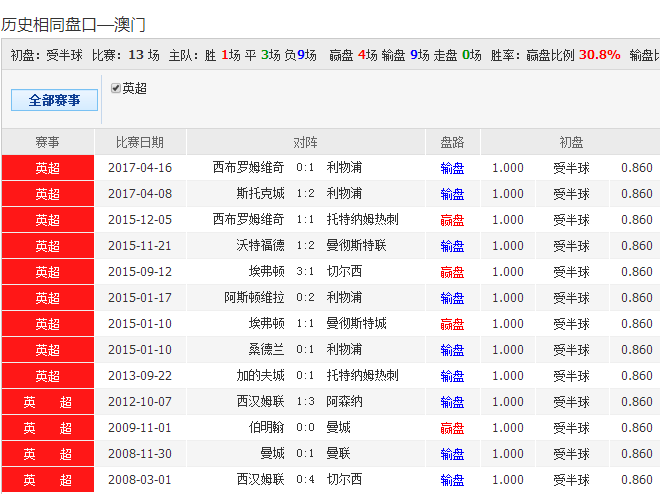Click 输盘 result in the 2017-04-16 row
660x494 pixels.
(x=452, y=168)
